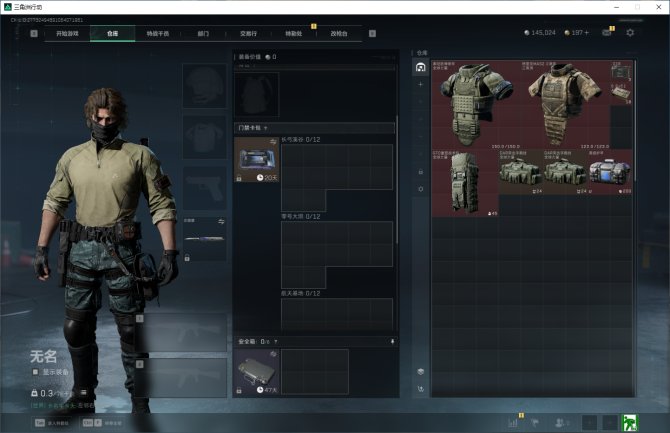Add a storage box with the plus icon
The height and width of the screenshot is (433, 670).
point(420,84)
